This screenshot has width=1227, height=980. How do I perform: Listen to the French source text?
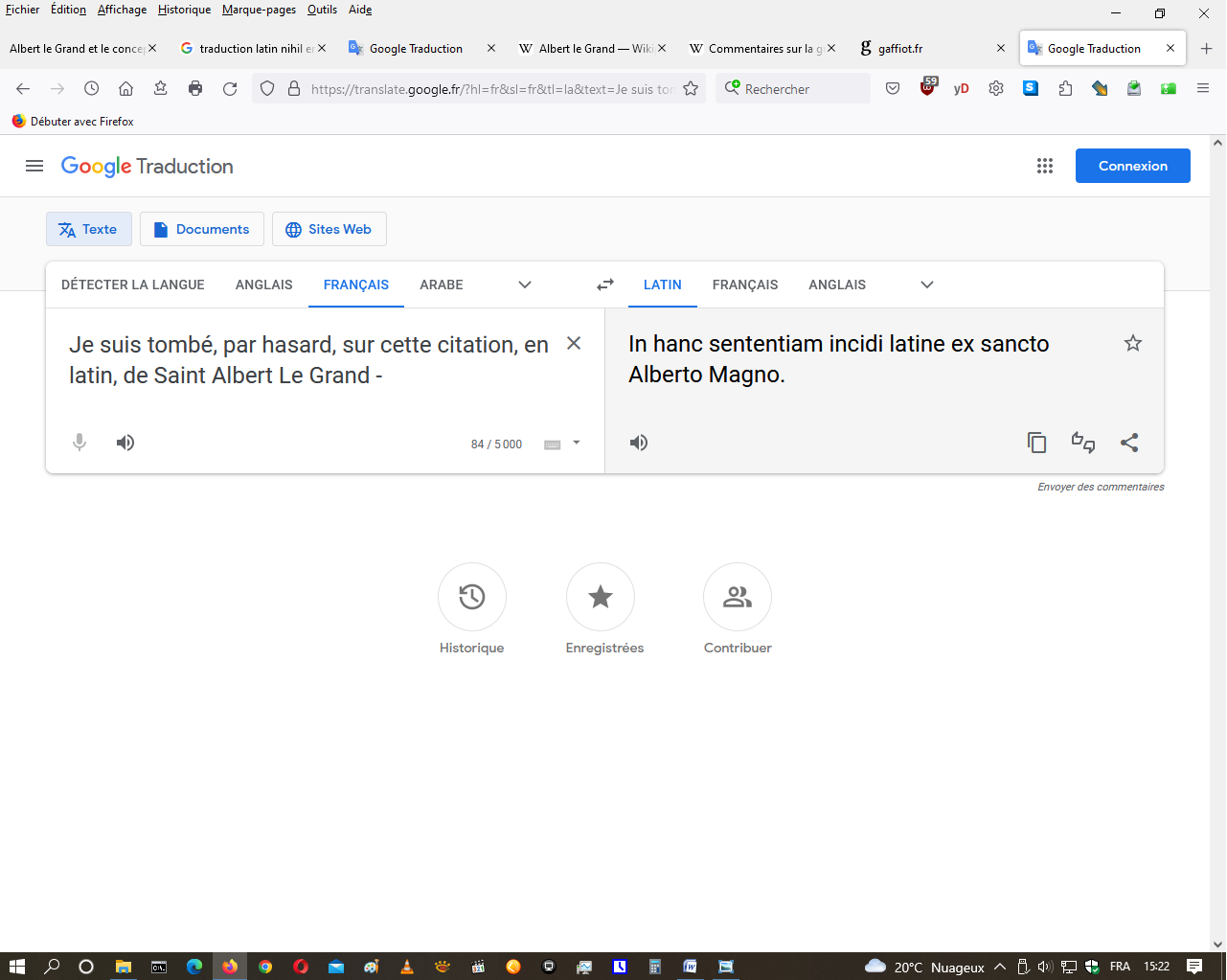point(125,443)
